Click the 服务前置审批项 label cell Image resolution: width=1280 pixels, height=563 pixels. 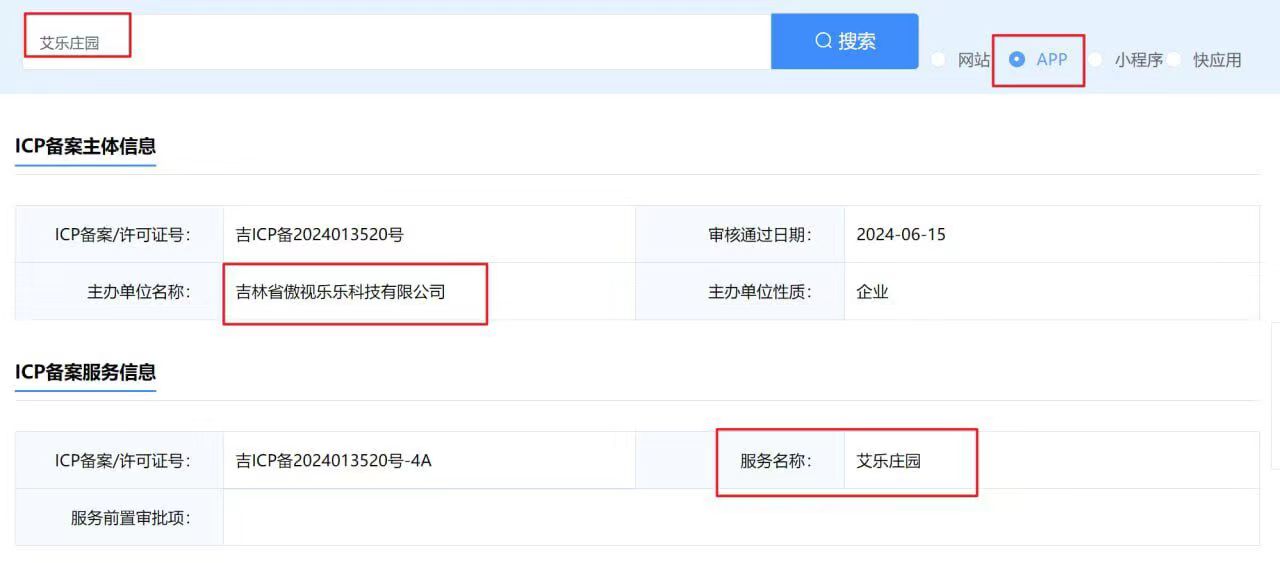119,518
